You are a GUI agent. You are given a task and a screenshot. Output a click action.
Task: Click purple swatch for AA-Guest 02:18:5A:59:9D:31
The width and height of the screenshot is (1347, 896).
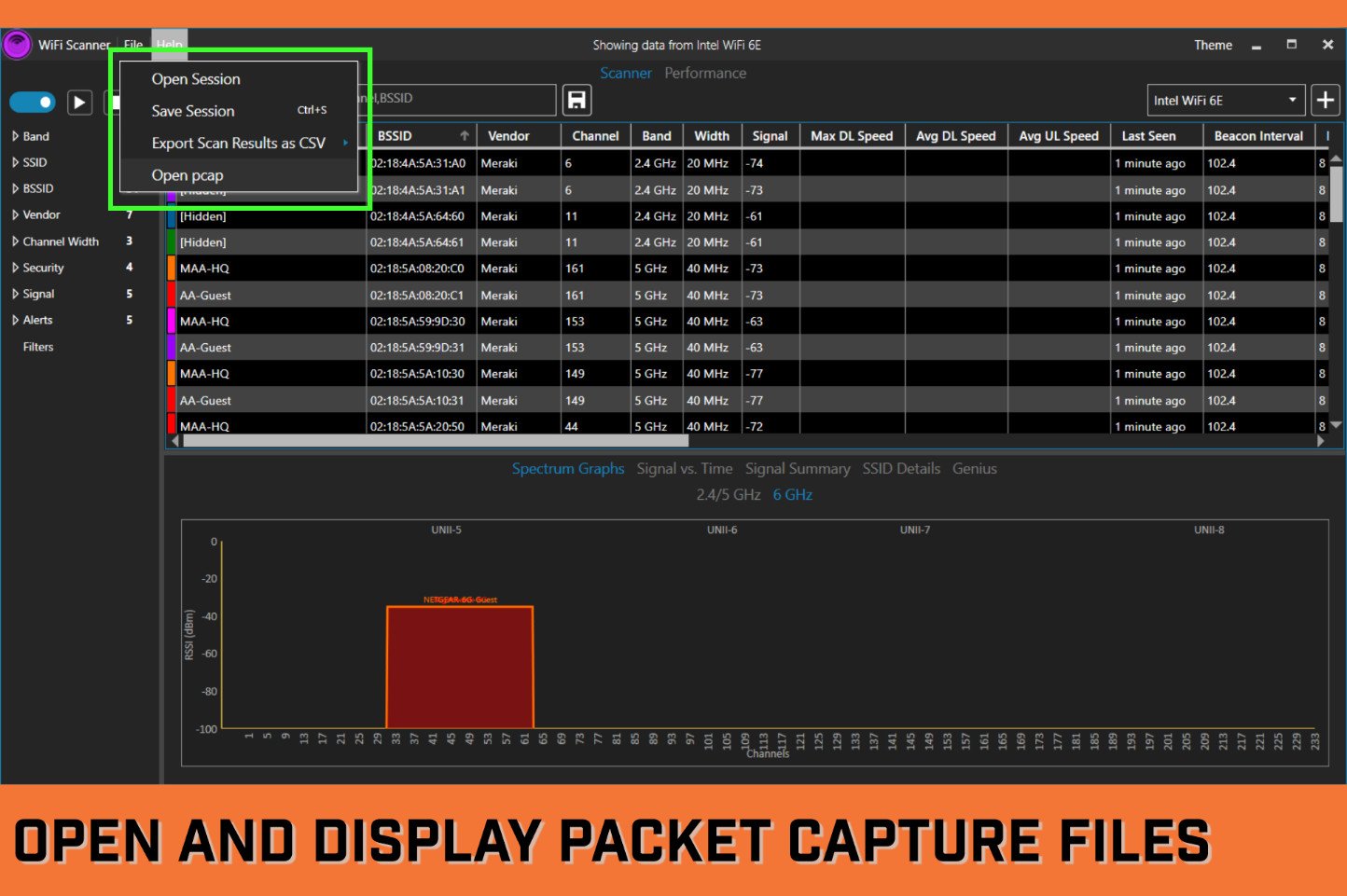coord(172,347)
